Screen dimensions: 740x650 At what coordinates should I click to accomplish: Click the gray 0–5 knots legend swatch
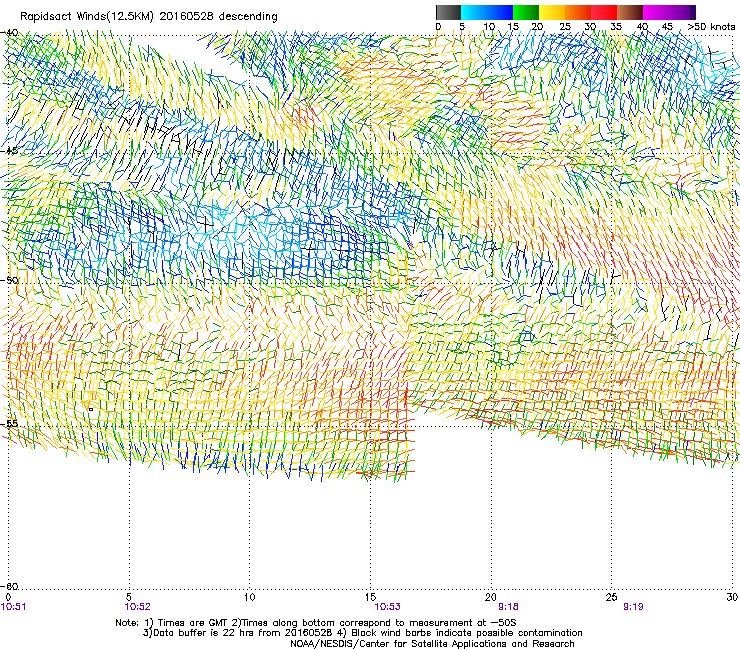(448, 12)
